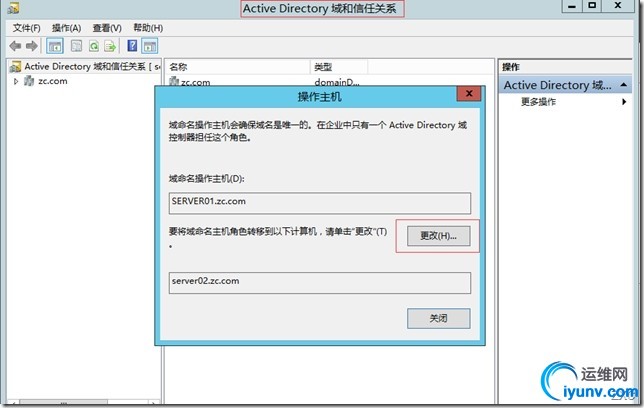Click the 更改(H)... button
644x408 pixels.
439,236
